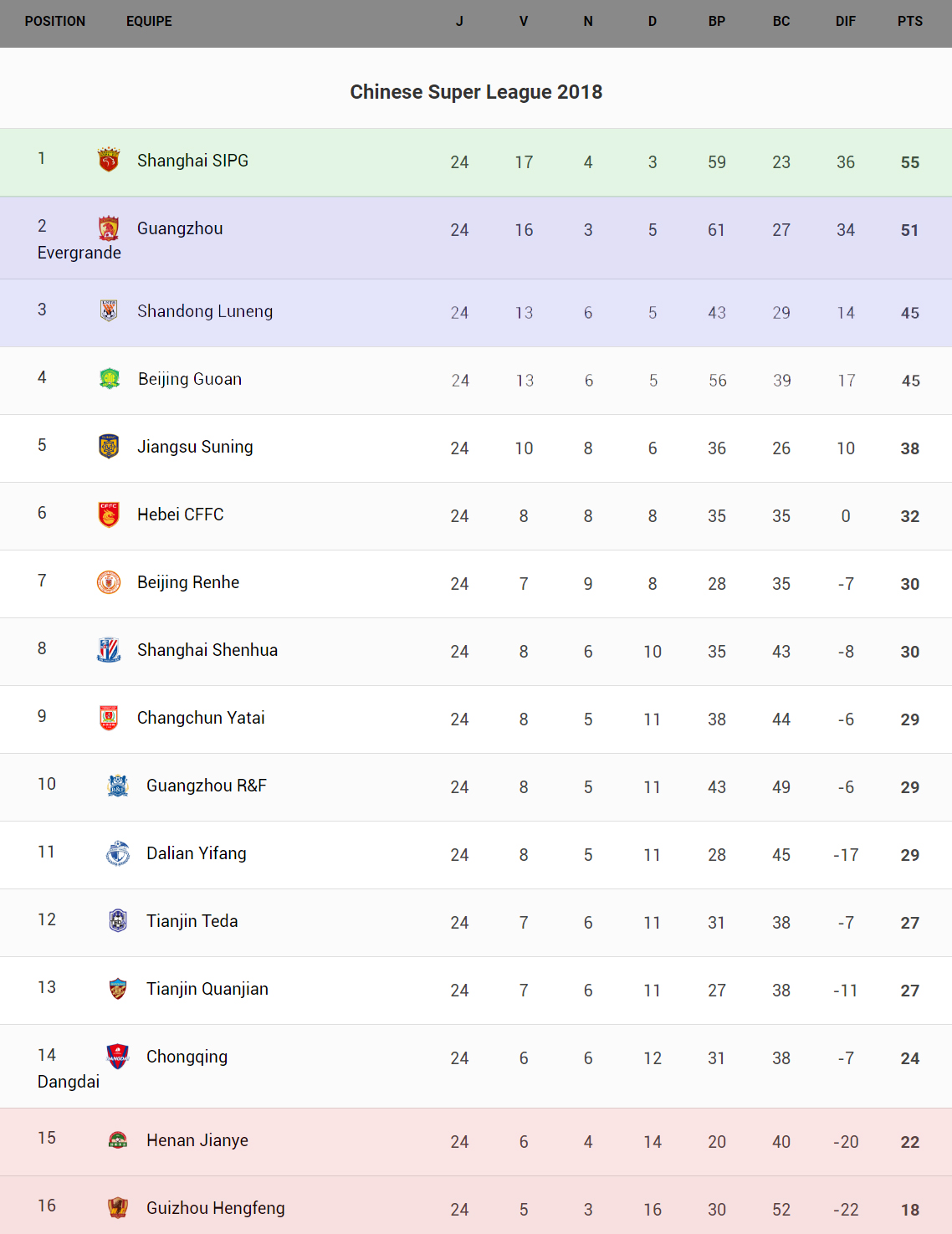Select the Guangzhou R&F team name
This screenshot has width=952, height=1234.
[x=207, y=786]
